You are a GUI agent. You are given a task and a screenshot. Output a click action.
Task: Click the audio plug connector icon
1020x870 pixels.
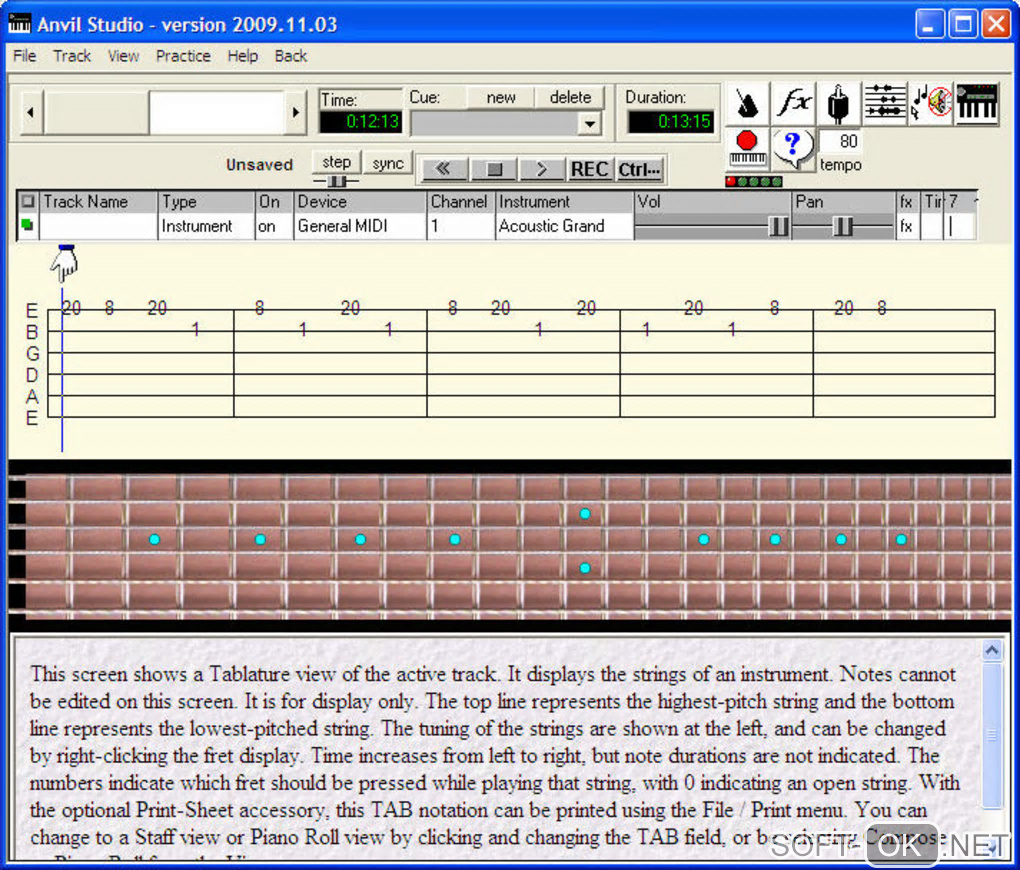point(839,103)
